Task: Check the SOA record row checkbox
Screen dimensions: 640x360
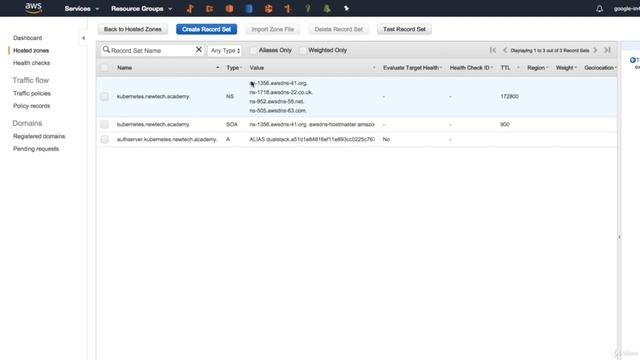Action: [104, 124]
